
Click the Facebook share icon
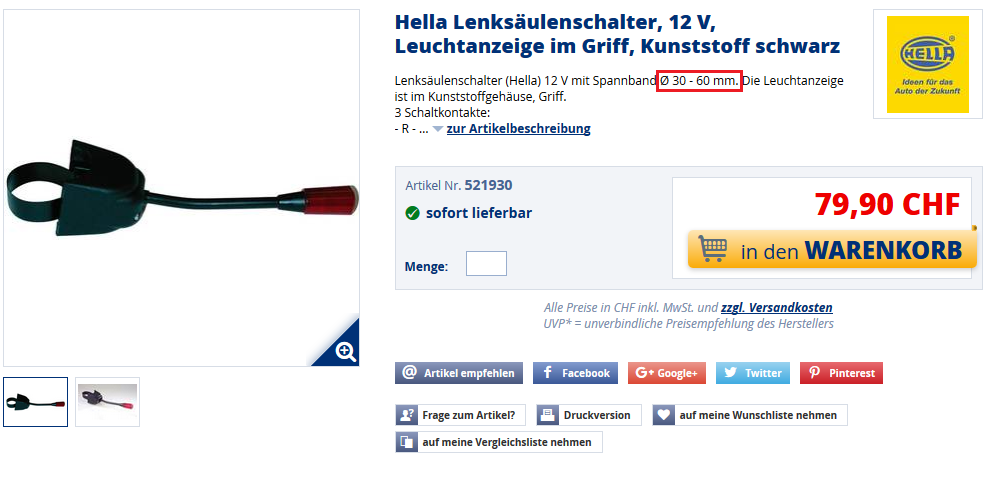click(x=547, y=373)
